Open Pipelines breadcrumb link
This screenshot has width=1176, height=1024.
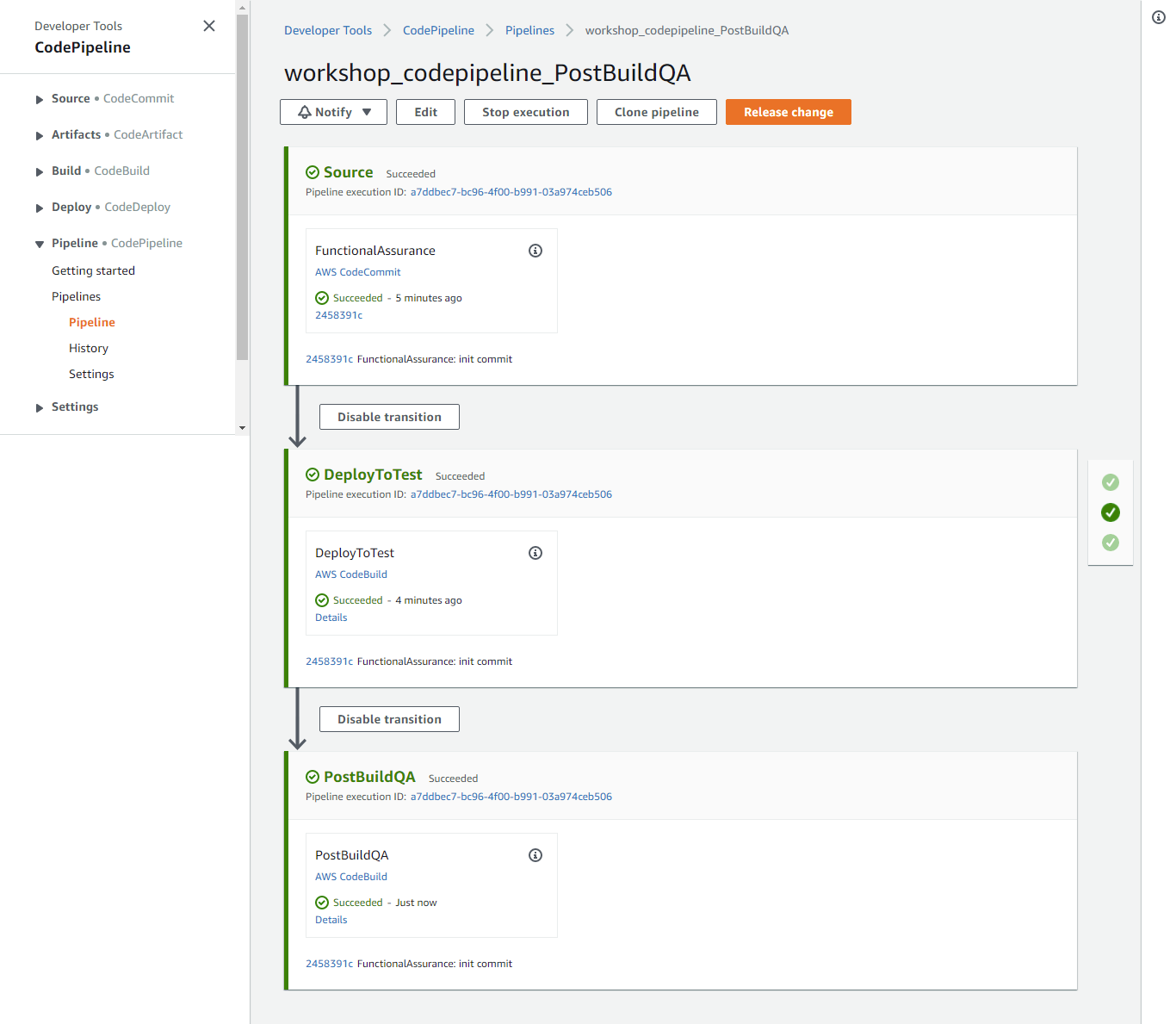529,30
